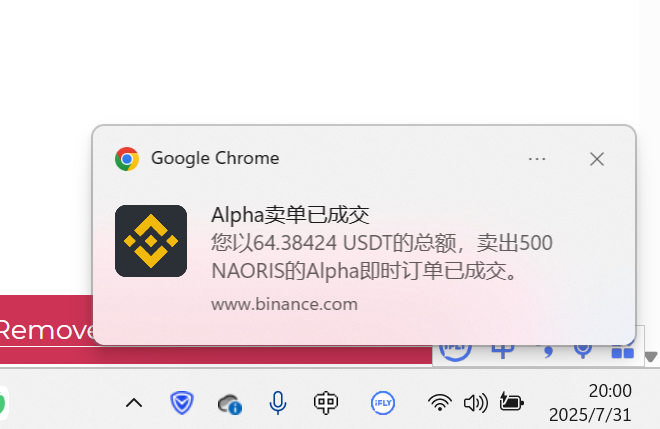The image size is (660, 429).
Task: Toggle 中 on floating iFLY input bar
Action: [x=503, y=351]
